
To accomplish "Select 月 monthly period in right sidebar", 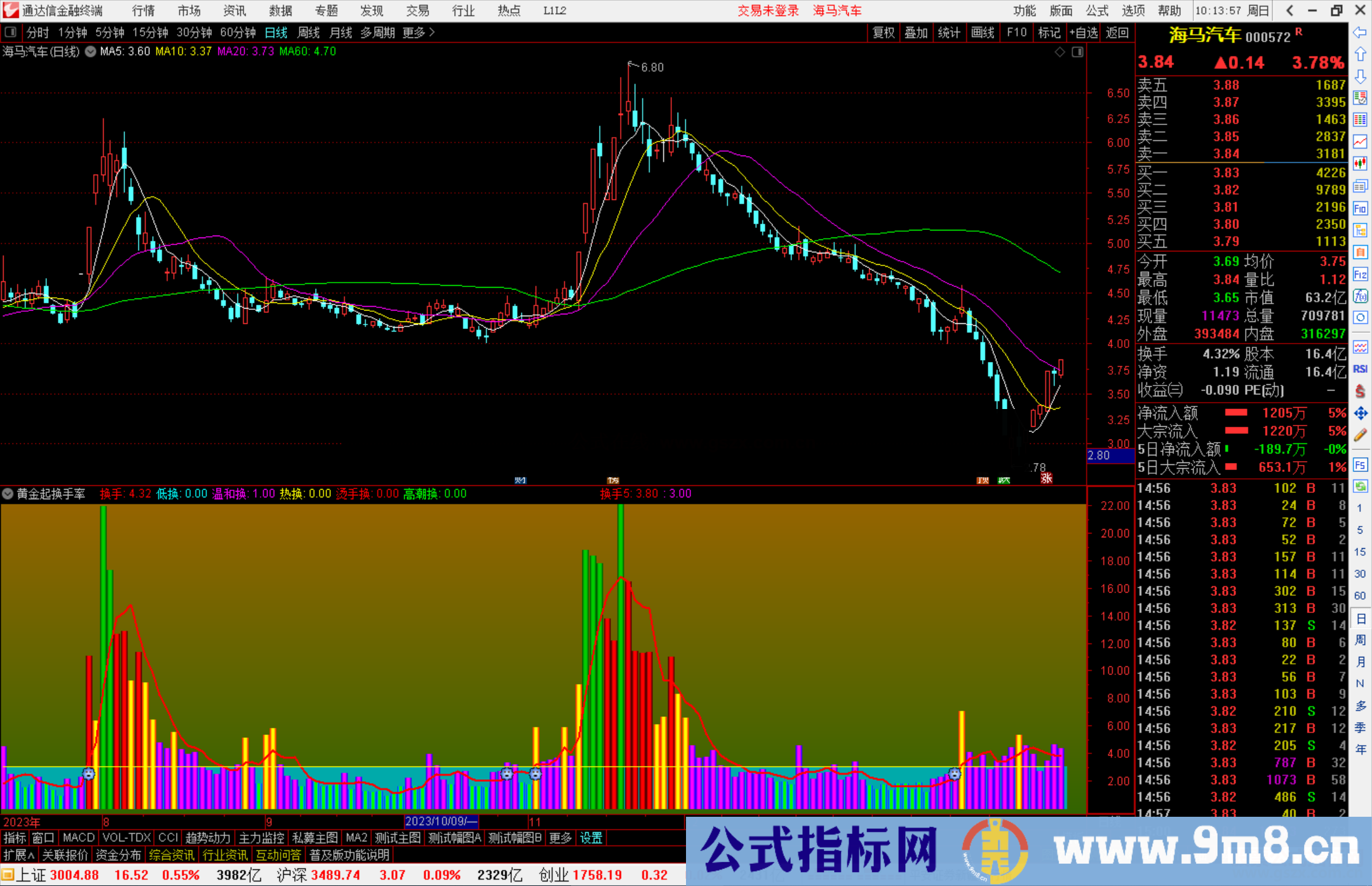I will click(1360, 662).
